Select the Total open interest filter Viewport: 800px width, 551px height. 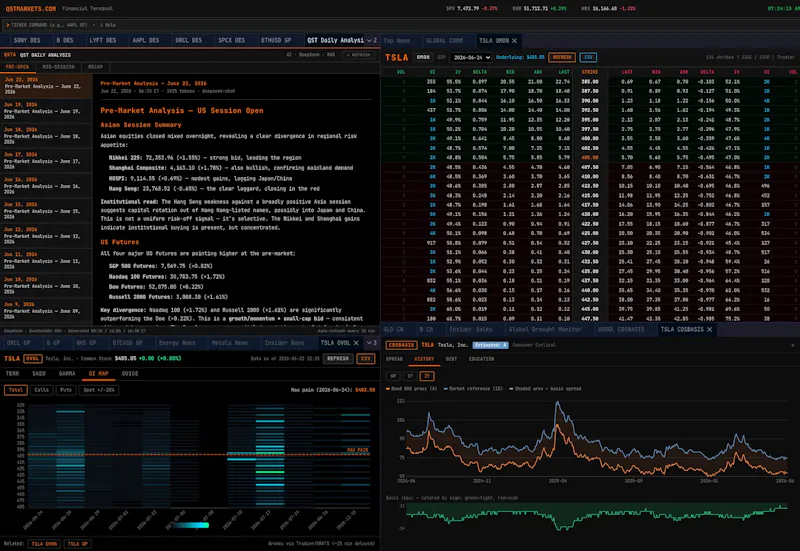point(16,390)
